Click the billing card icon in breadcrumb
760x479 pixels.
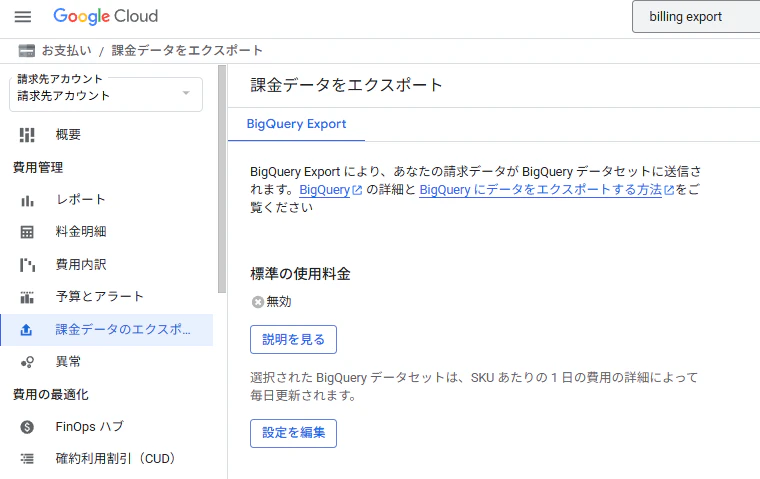click(27, 50)
